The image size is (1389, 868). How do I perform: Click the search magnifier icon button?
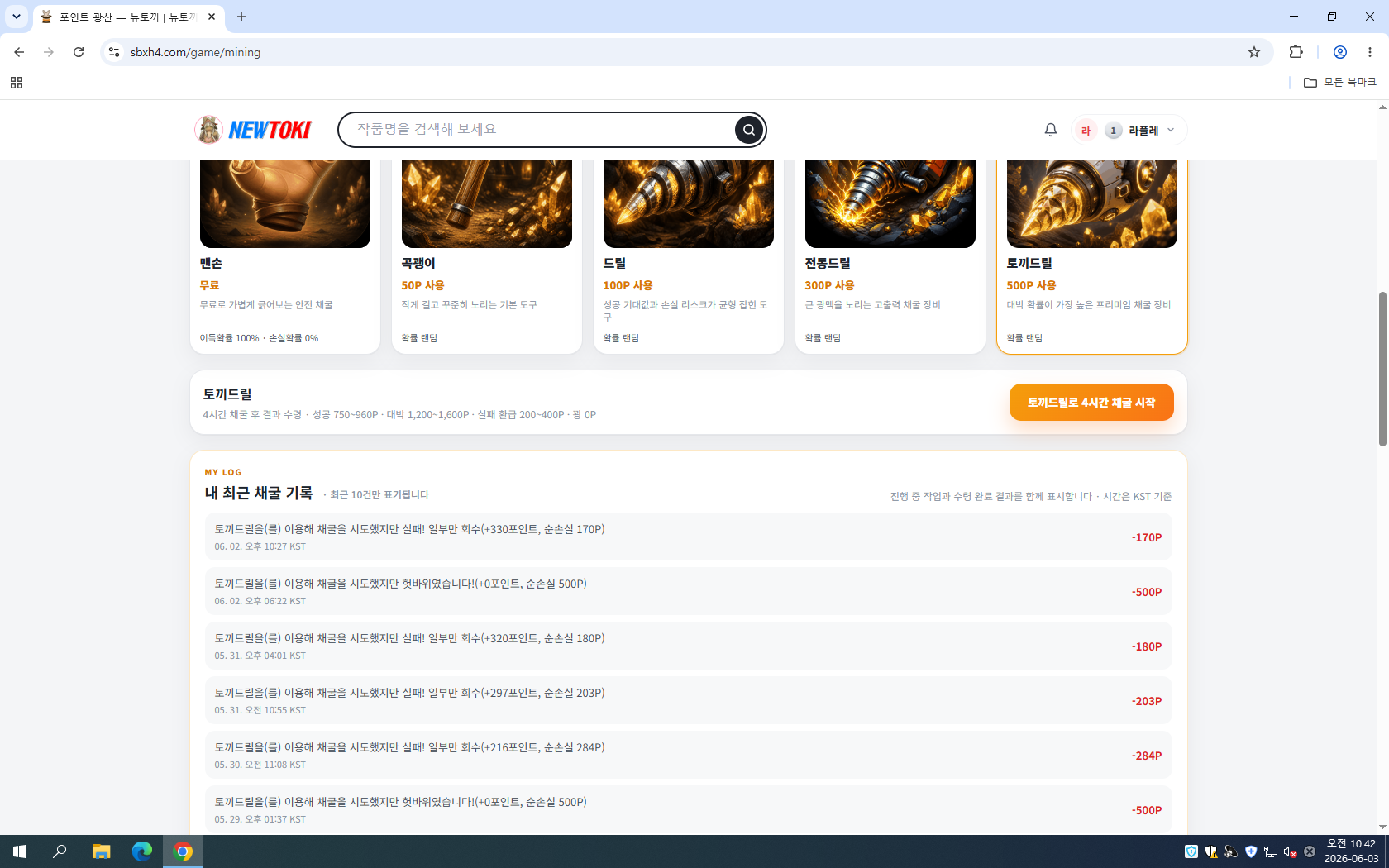(x=748, y=130)
